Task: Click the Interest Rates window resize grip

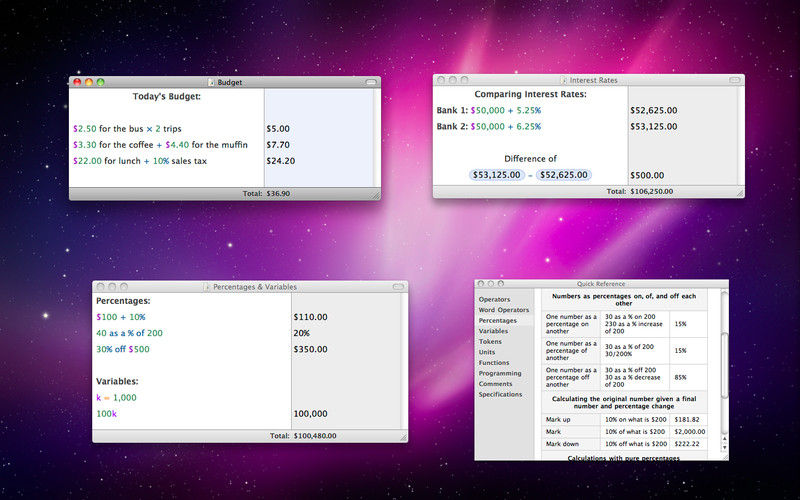Action: (x=739, y=192)
